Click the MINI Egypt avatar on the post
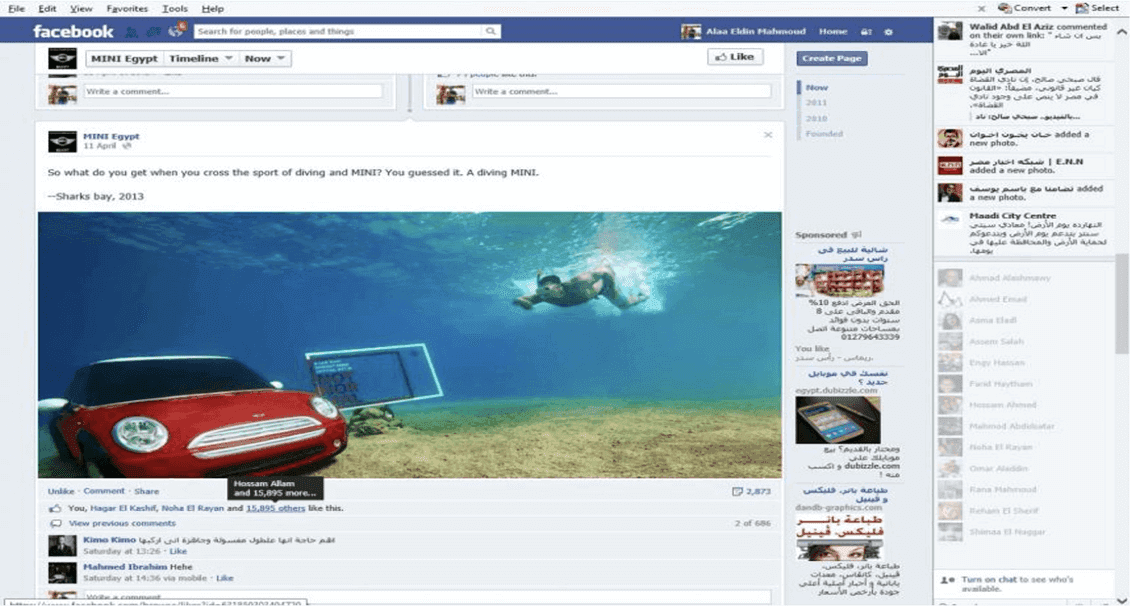 coord(62,141)
